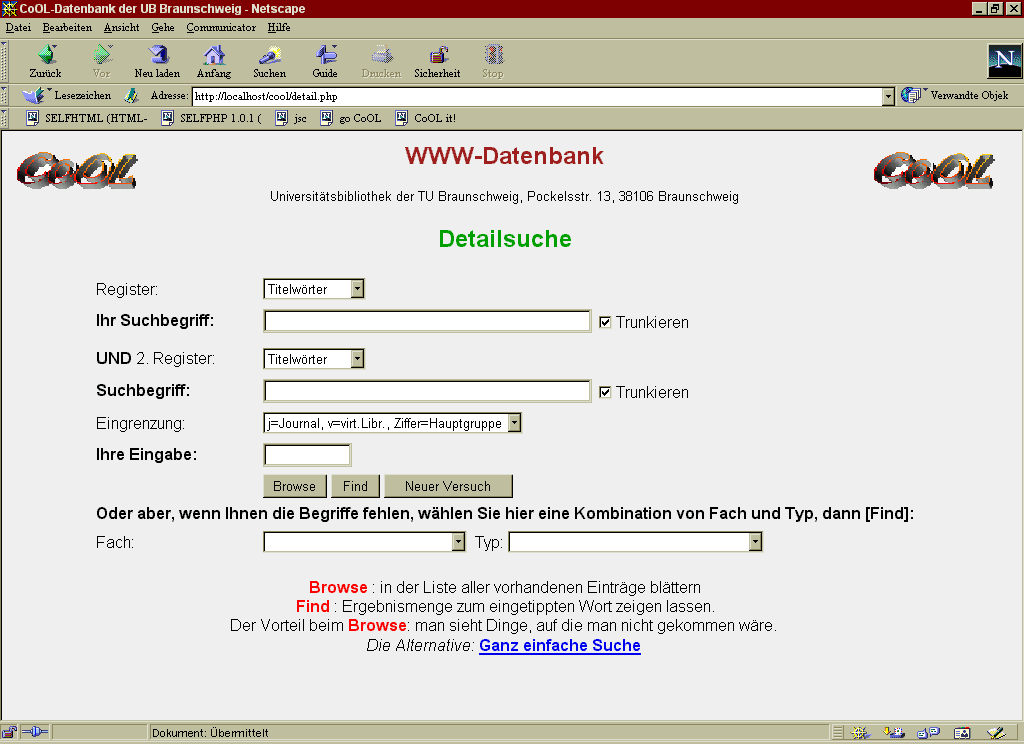Viewport: 1024px width, 744px height.
Task: Expand the Fach dropdown
Action: point(458,542)
